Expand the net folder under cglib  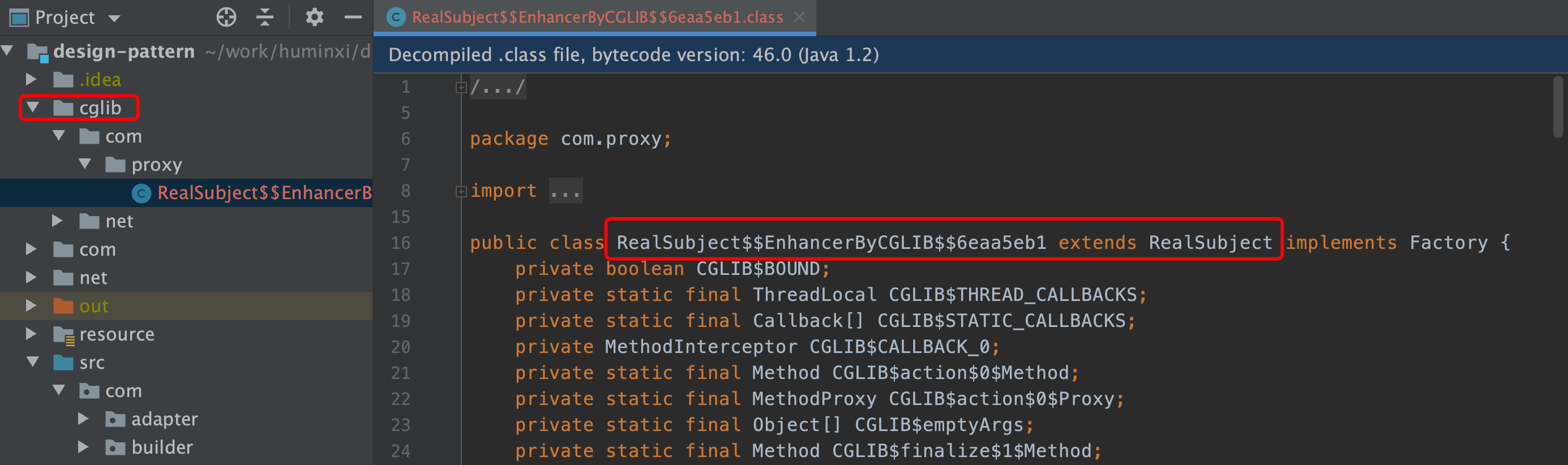(57, 220)
